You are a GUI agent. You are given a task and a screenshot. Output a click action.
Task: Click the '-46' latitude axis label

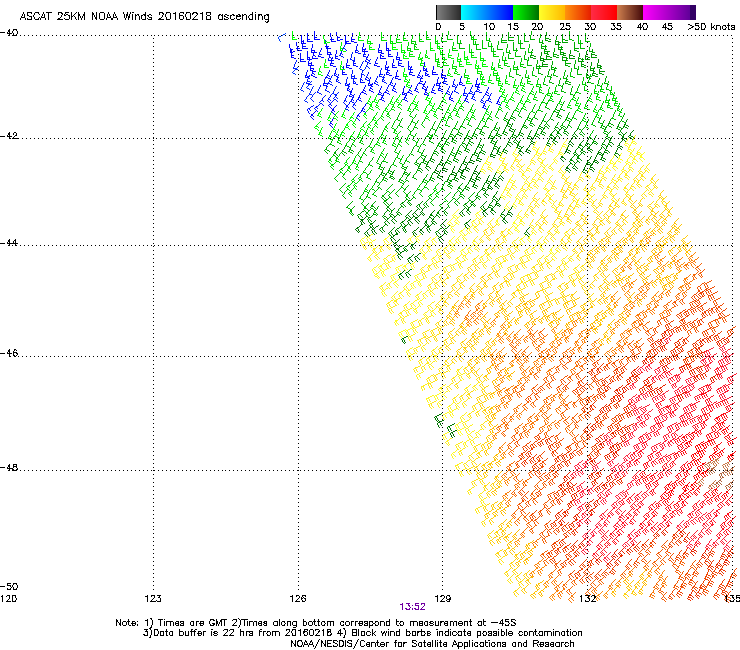coord(9,353)
